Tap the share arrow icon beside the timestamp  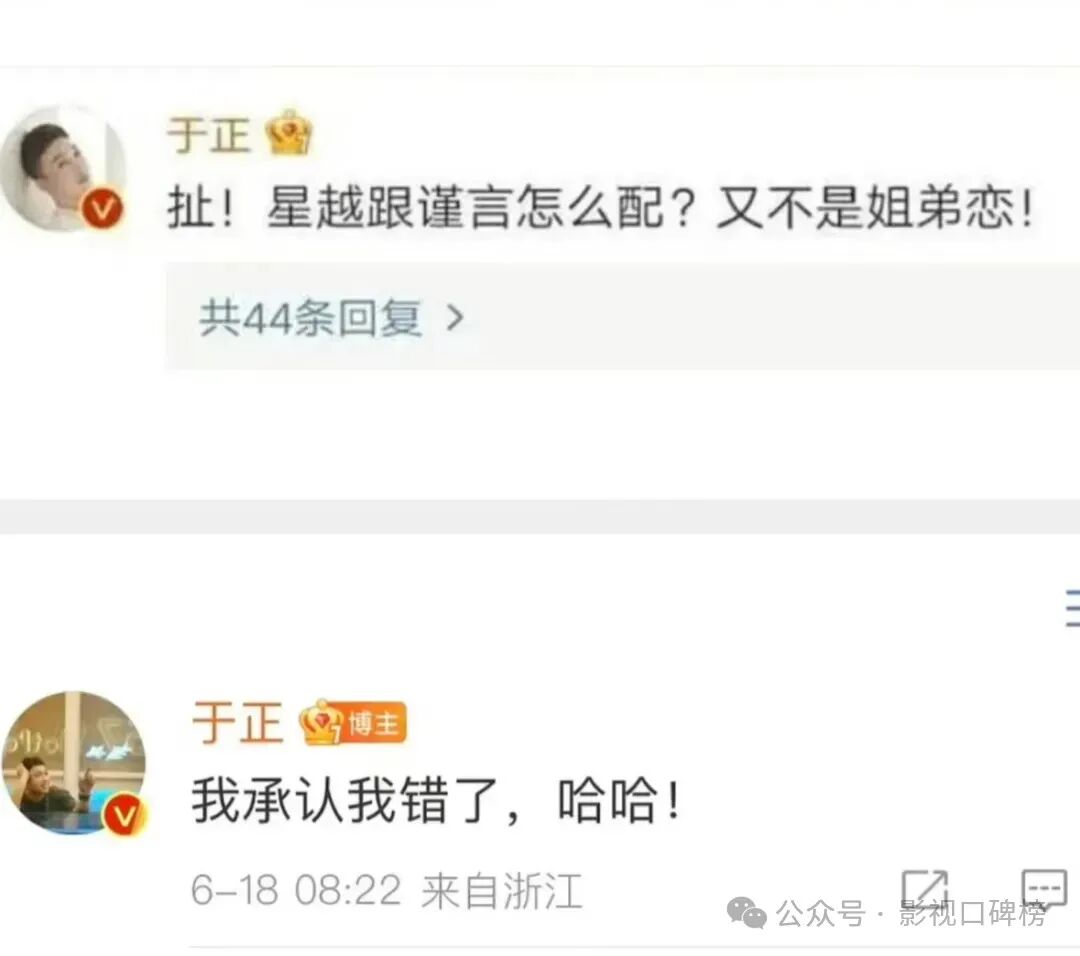click(924, 889)
